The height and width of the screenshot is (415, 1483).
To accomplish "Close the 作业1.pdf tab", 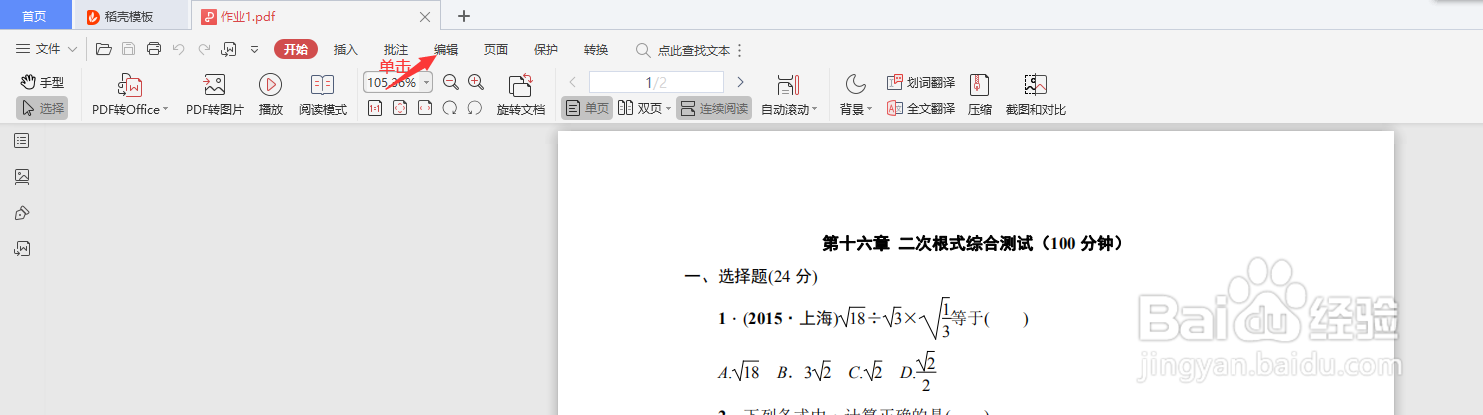I will pos(425,16).
